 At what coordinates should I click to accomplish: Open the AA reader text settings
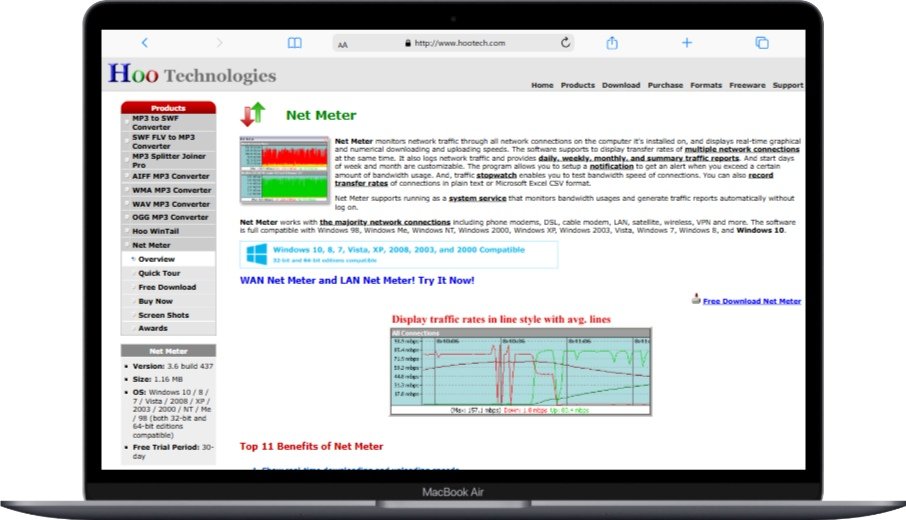point(343,44)
